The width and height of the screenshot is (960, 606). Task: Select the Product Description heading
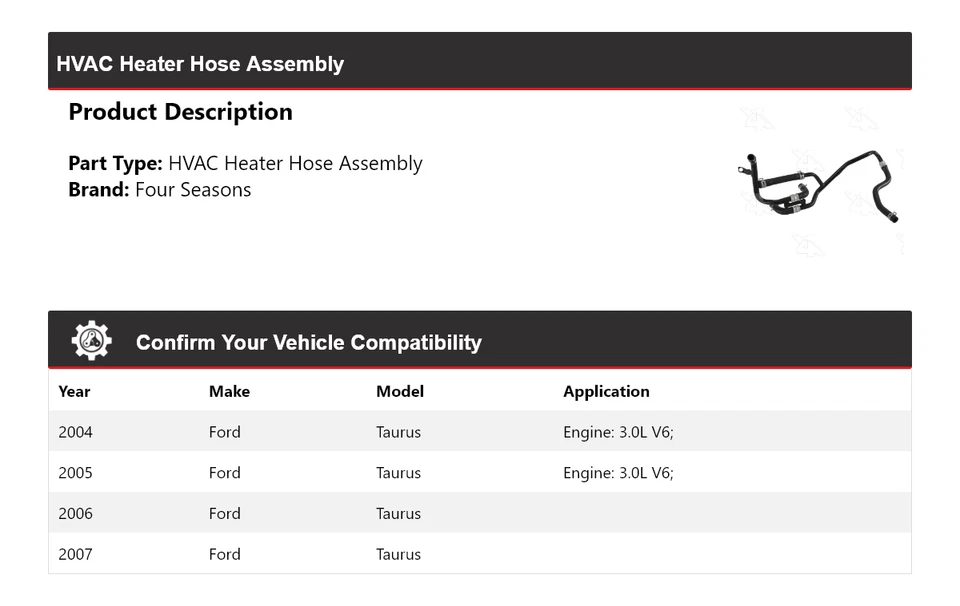tap(180, 112)
